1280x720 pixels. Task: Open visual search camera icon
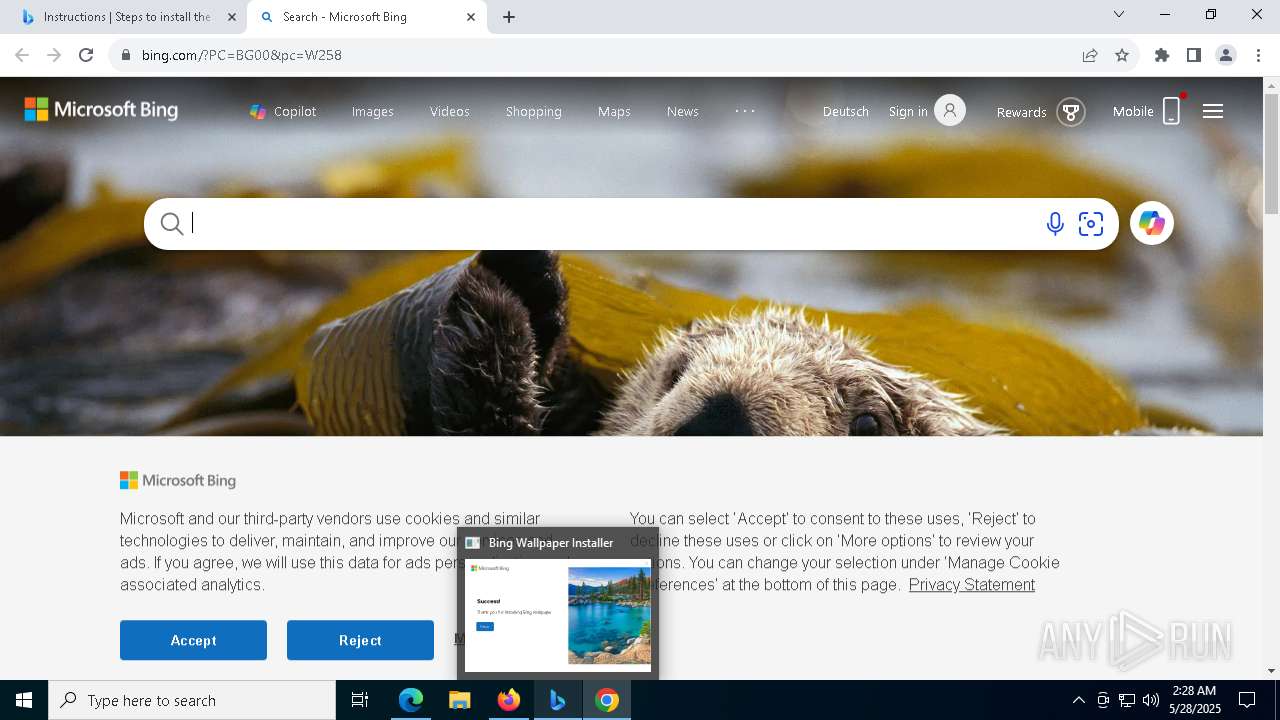(1091, 224)
